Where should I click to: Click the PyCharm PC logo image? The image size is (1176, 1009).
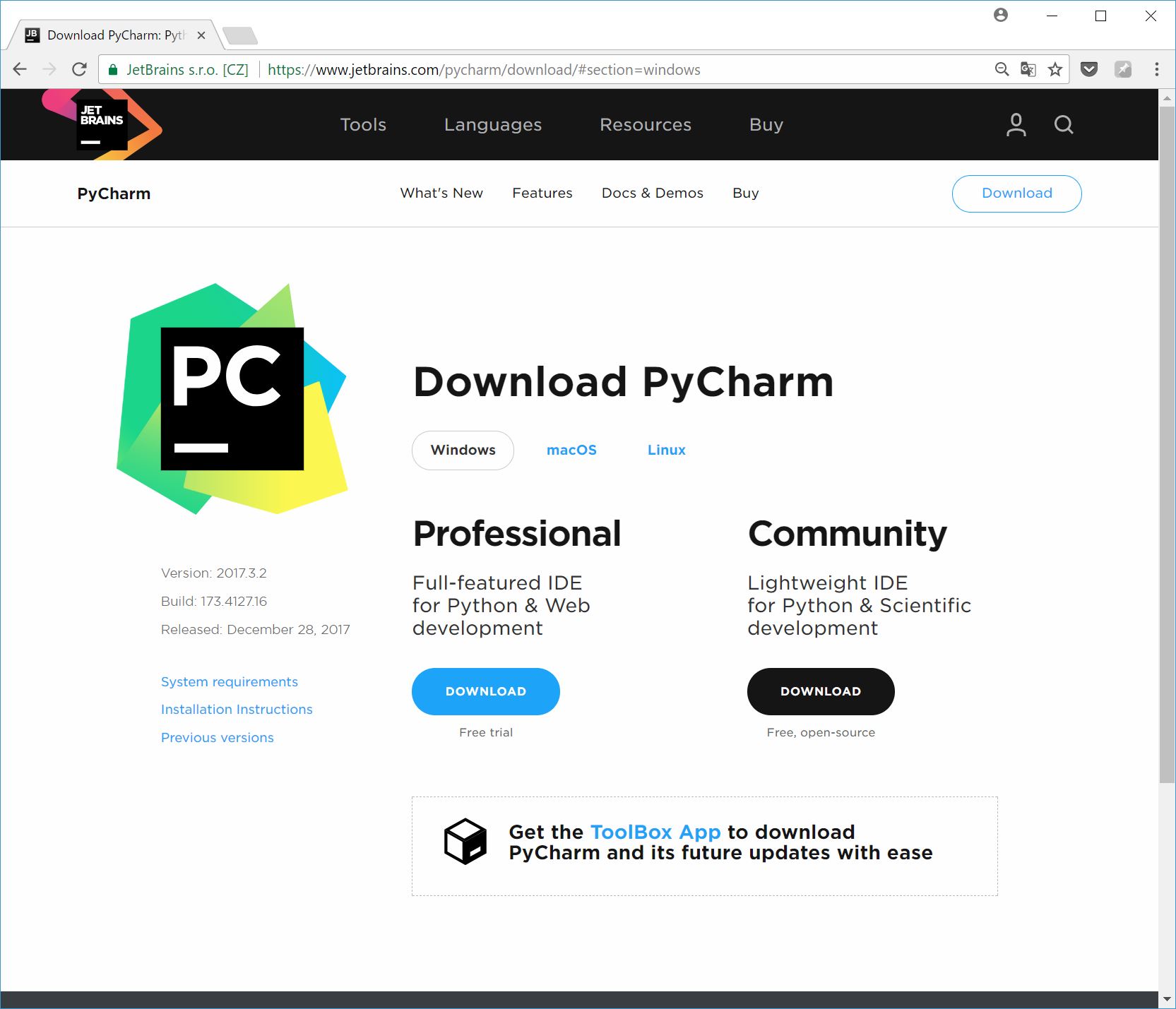click(232, 398)
